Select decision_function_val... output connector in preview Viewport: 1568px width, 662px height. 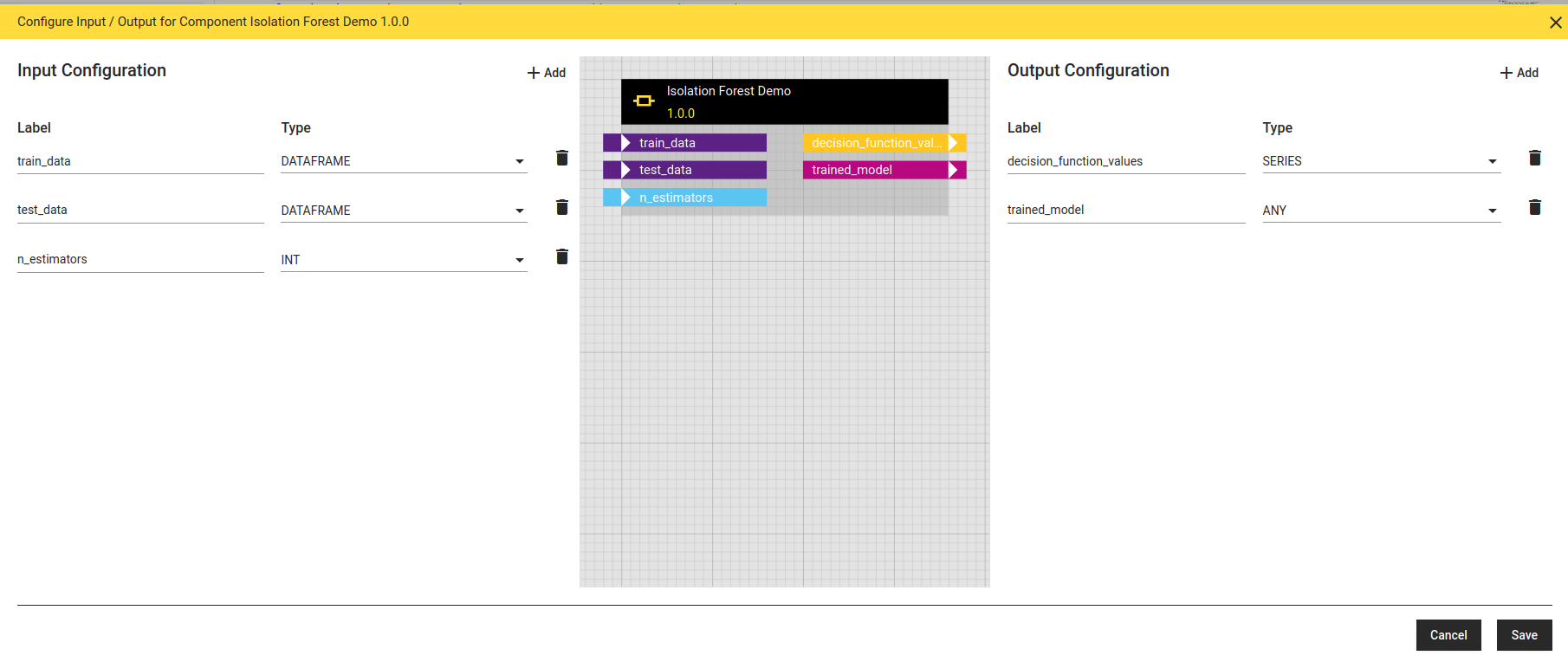[884, 143]
